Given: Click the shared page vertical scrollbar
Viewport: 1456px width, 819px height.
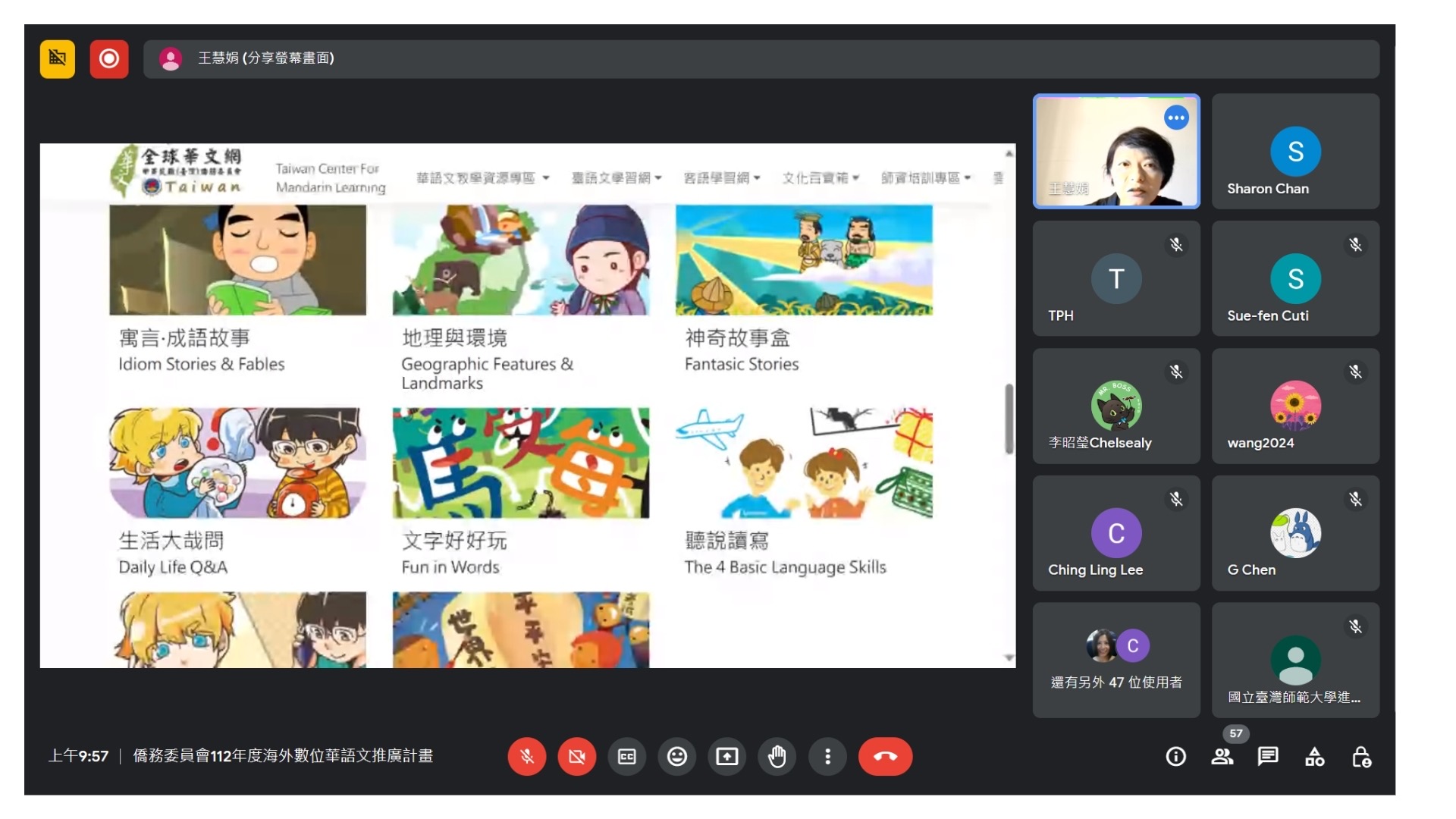Looking at the screenshot, I should coord(1009,419).
